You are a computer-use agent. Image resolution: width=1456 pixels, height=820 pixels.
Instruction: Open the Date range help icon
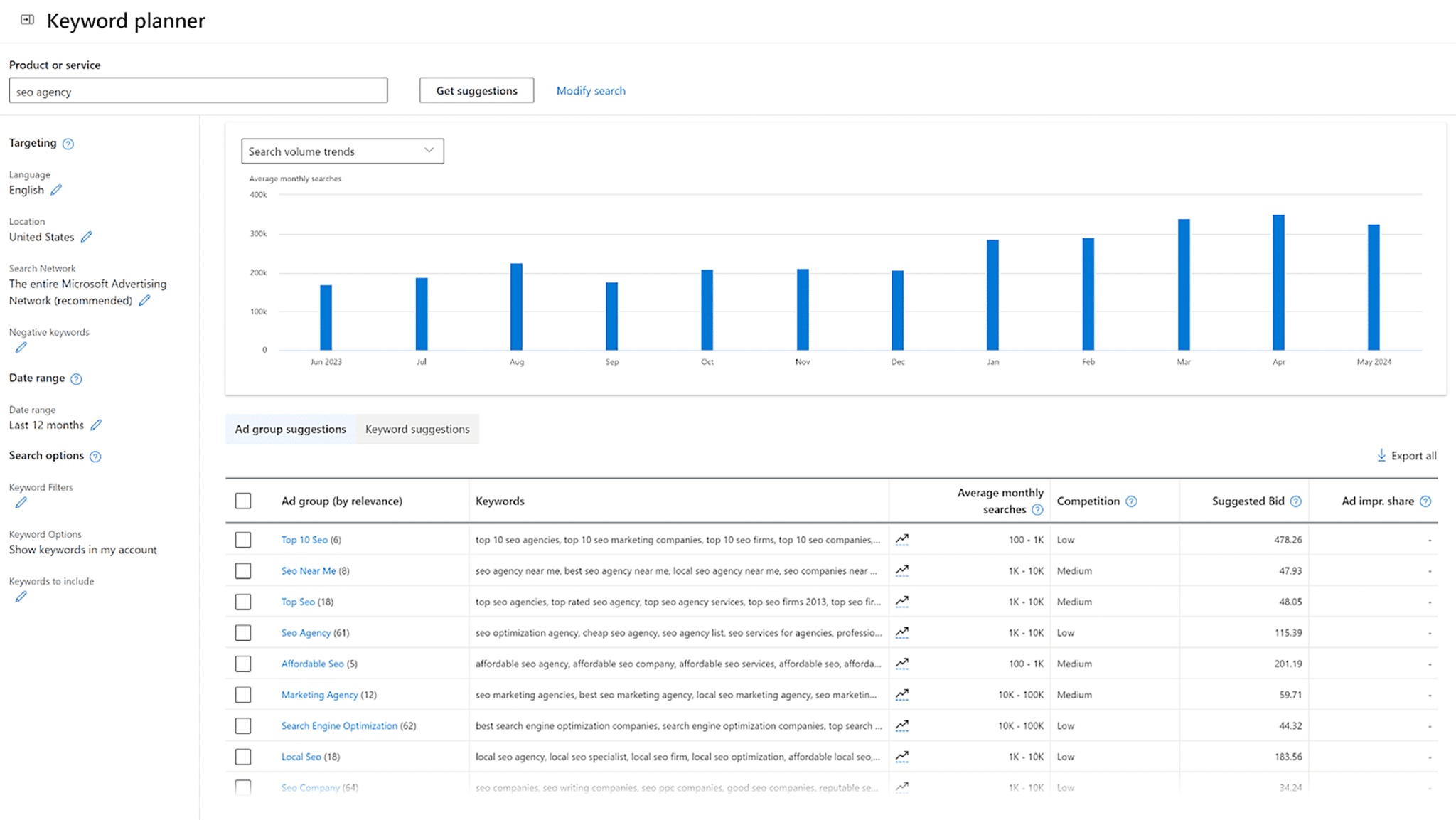[x=76, y=379]
